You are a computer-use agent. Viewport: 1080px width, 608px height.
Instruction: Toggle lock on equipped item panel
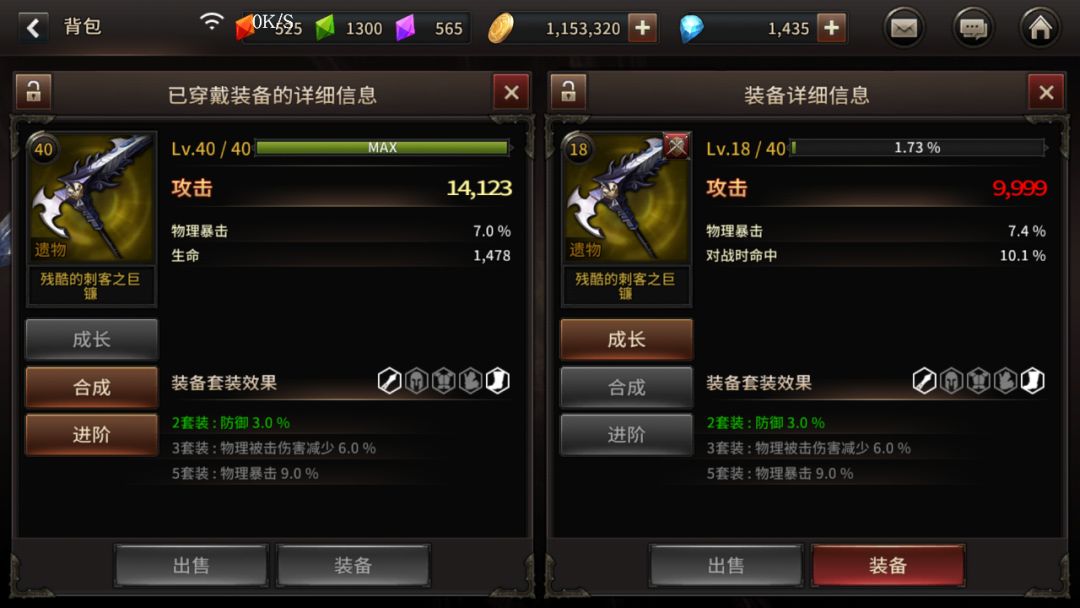[33, 92]
